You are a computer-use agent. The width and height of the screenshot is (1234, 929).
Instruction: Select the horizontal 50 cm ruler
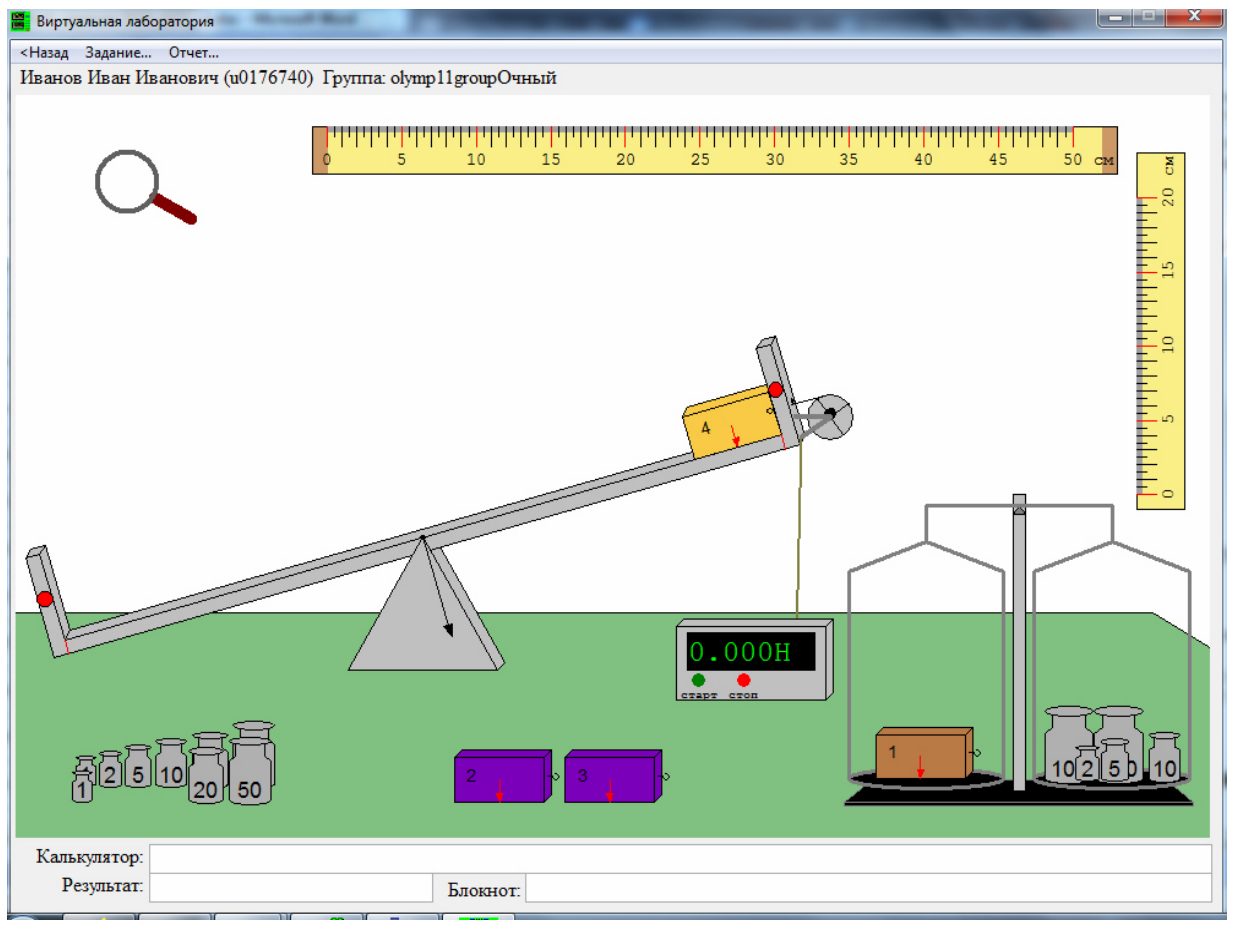click(714, 150)
